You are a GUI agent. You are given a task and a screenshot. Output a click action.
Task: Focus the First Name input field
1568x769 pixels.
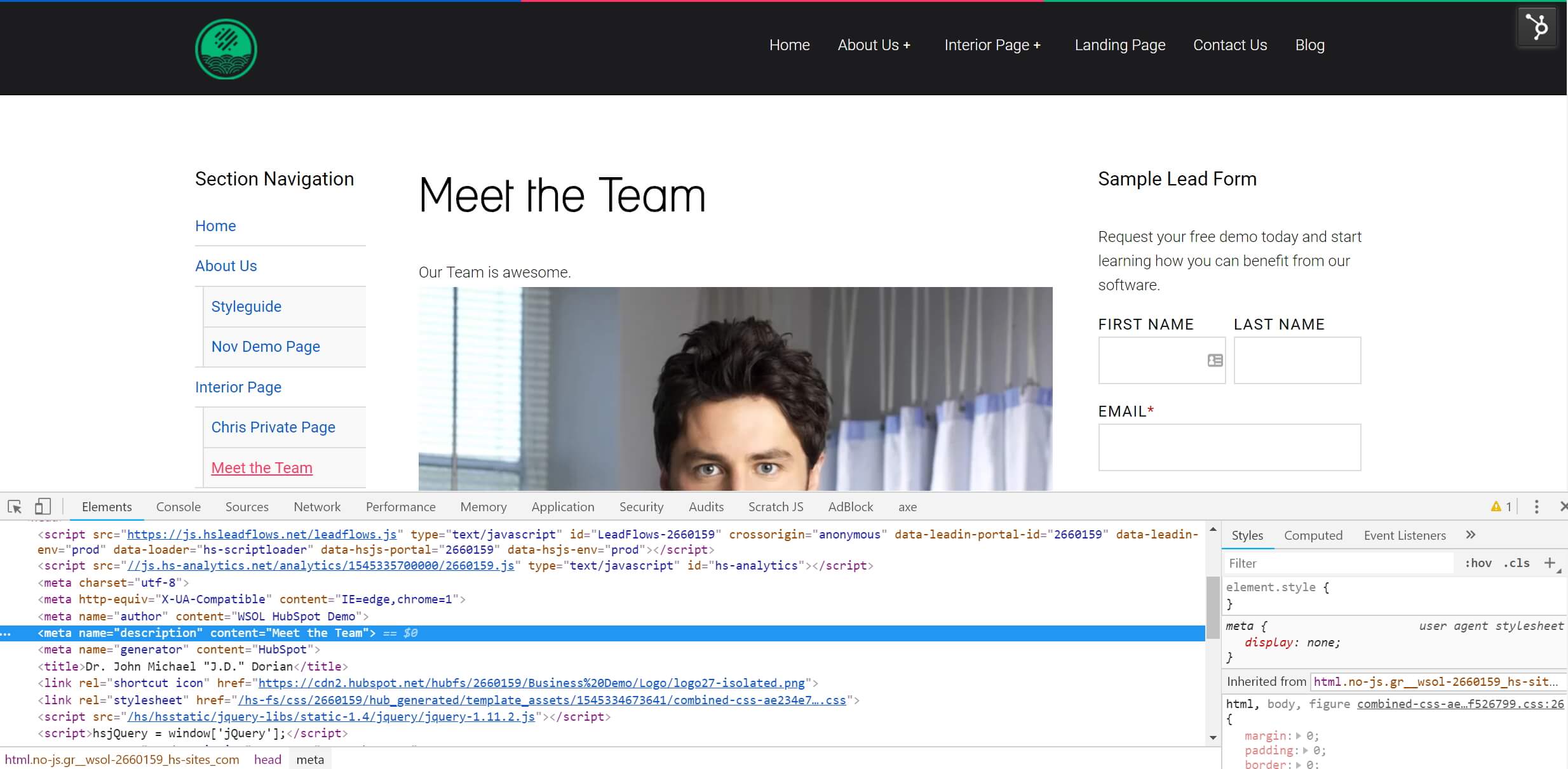(x=1162, y=361)
